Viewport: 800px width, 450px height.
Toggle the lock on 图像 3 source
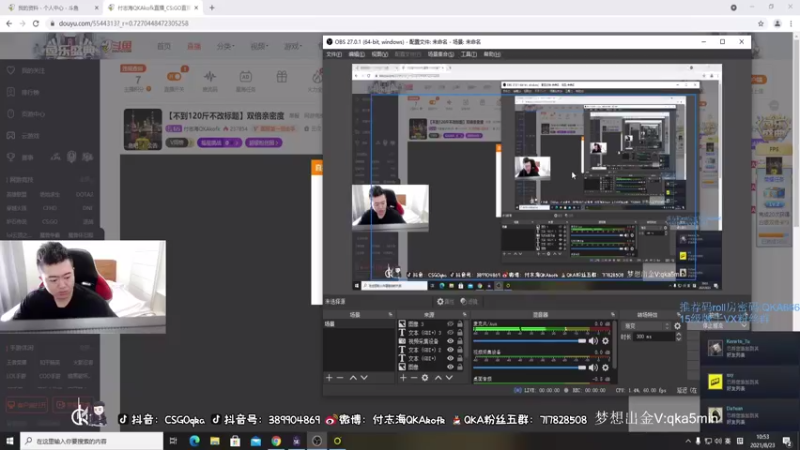click(x=460, y=324)
